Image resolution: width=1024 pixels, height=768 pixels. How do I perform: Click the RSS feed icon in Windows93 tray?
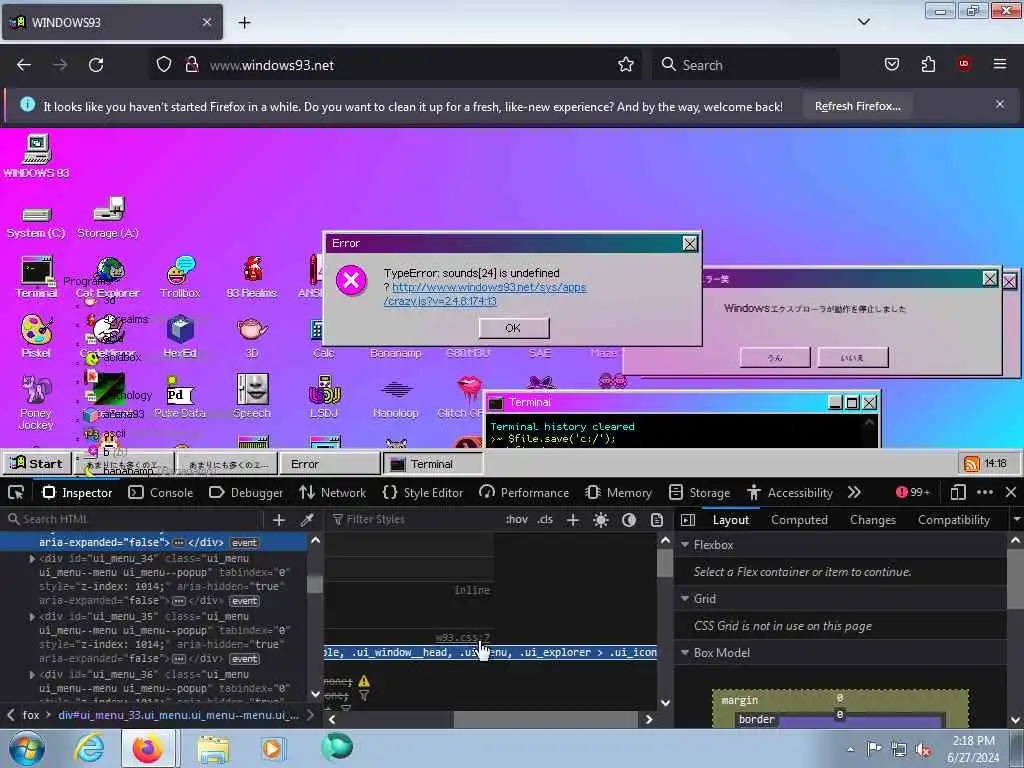[972, 464]
